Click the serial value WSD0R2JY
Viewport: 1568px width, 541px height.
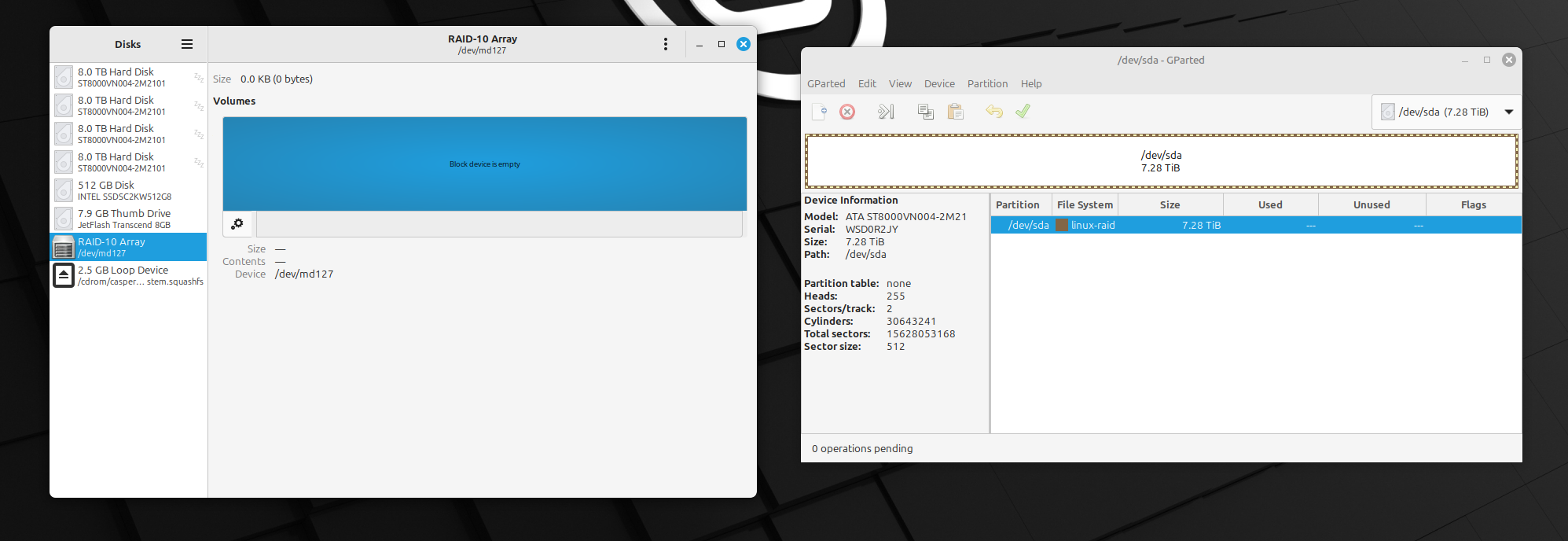pos(872,229)
